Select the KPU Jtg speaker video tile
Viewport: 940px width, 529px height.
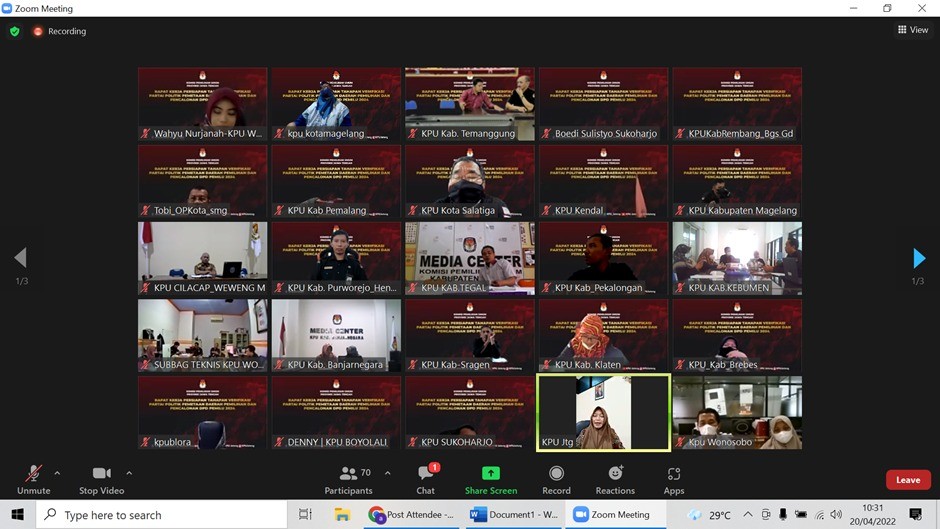(x=604, y=412)
